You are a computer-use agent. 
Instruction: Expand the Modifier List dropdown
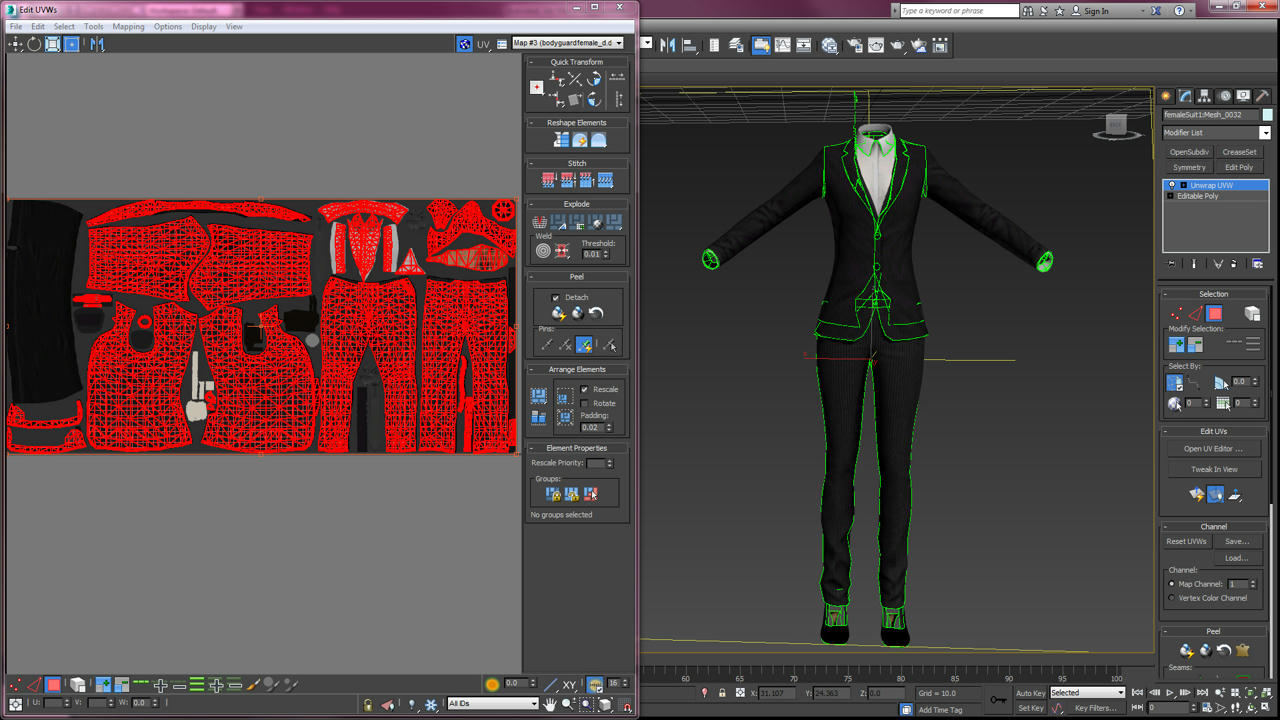[1265, 132]
